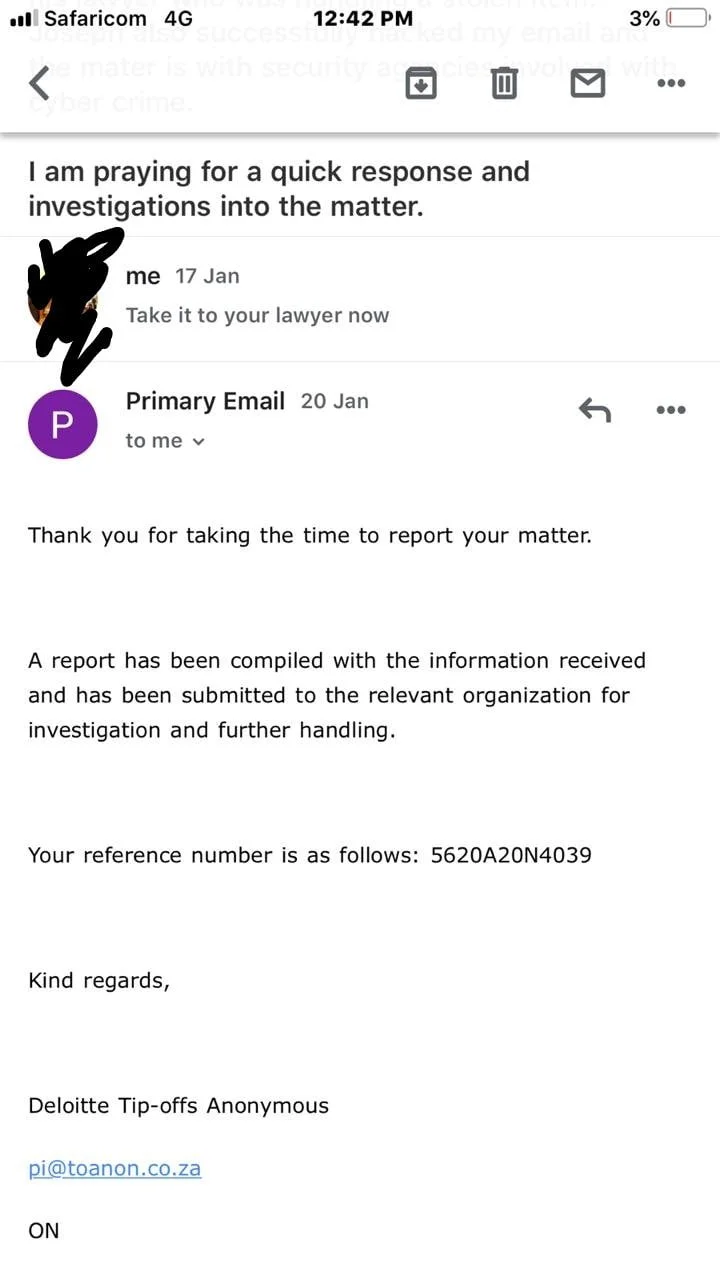Tap the 20 Jan message date
The width and height of the screenshot is (720, 1280).
point(335,401)
